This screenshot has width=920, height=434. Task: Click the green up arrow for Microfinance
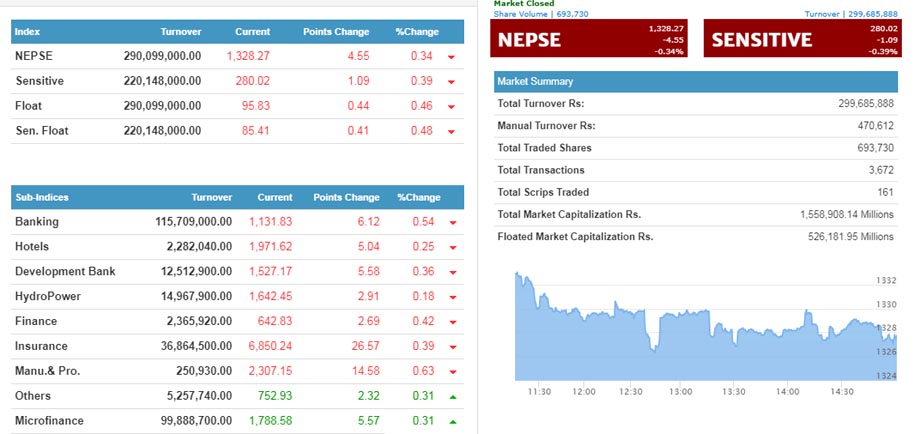452,422
